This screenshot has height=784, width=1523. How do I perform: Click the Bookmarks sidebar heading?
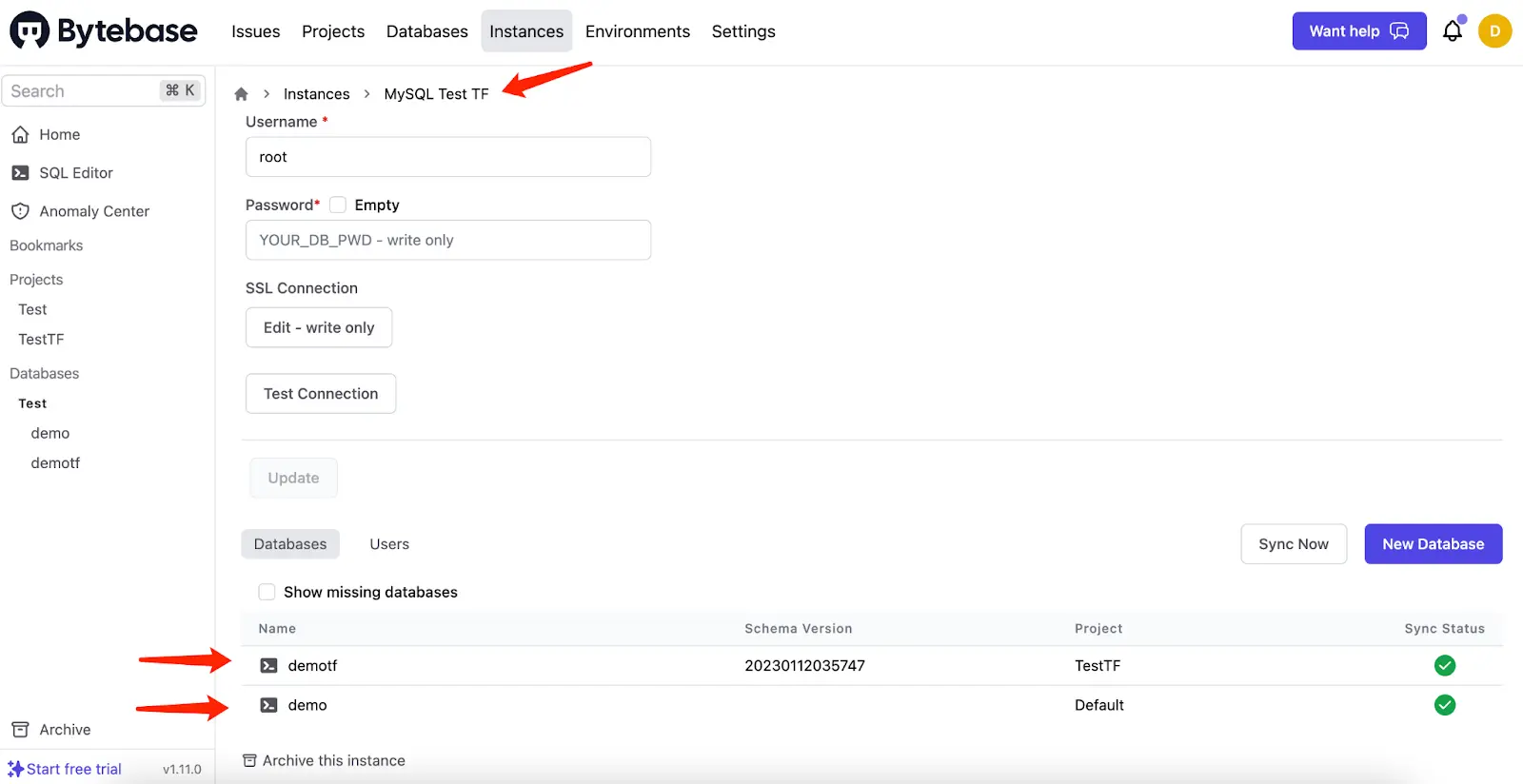coord(47,245)
